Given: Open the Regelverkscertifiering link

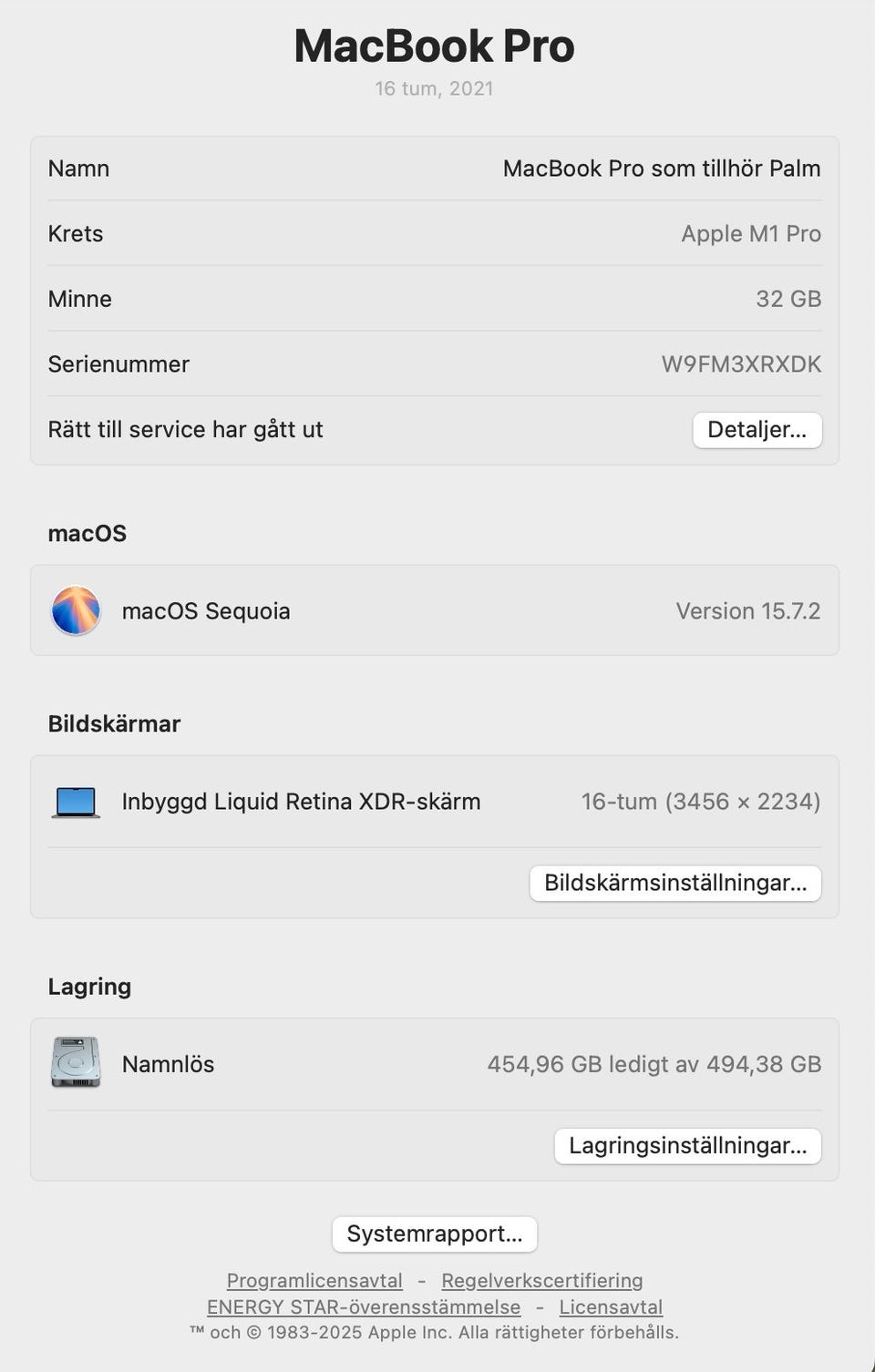Looking at the screenshot, I should [x=542, y=1280].
